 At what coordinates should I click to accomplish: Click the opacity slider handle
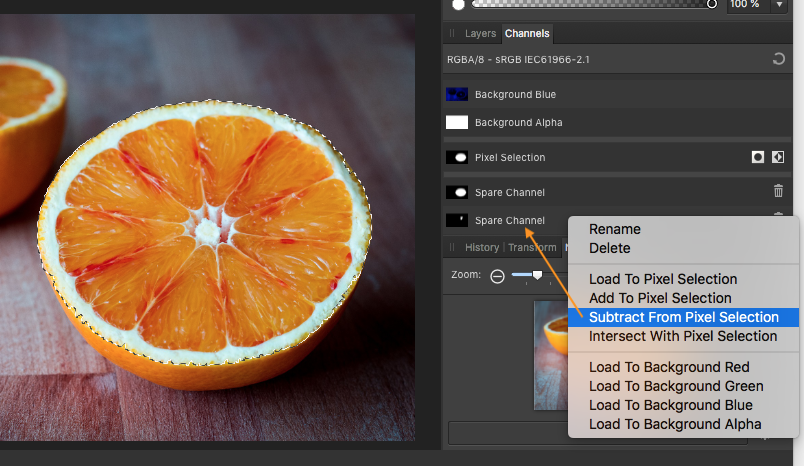(x=712, y=4)
